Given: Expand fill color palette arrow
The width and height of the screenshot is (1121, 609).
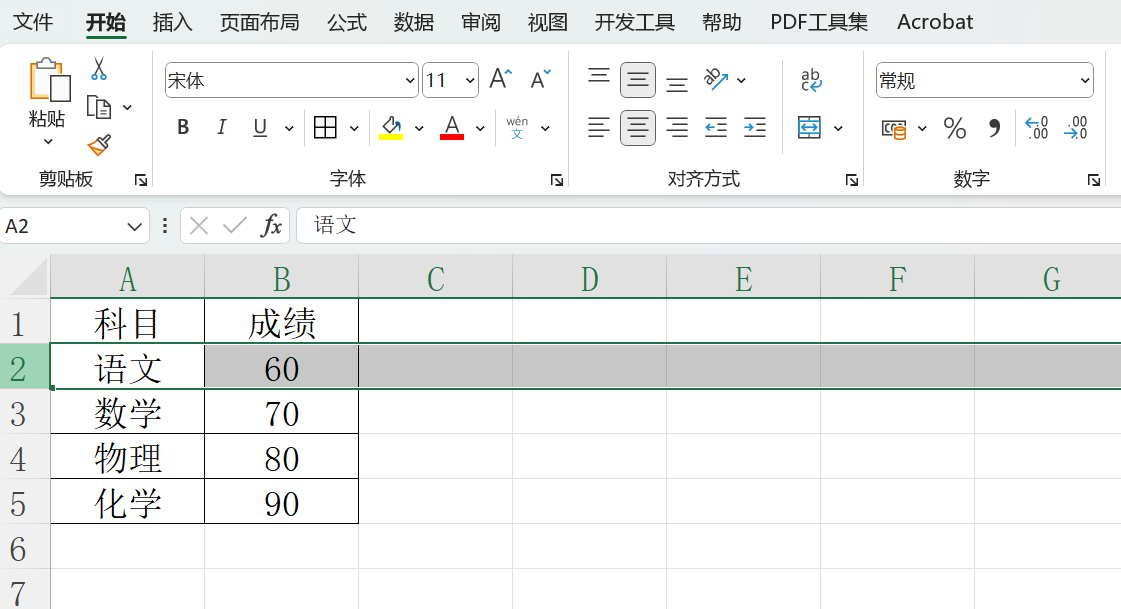Looking at the screenshot, I should click(x=419, y=128).
